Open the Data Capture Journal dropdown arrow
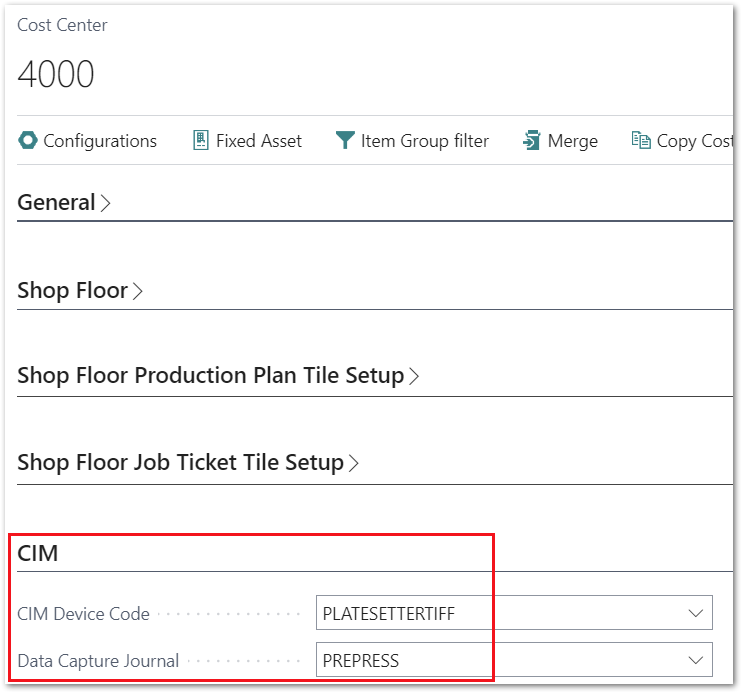Image resolution: width=742 pixels, height=693 pixels. (694, 660)
